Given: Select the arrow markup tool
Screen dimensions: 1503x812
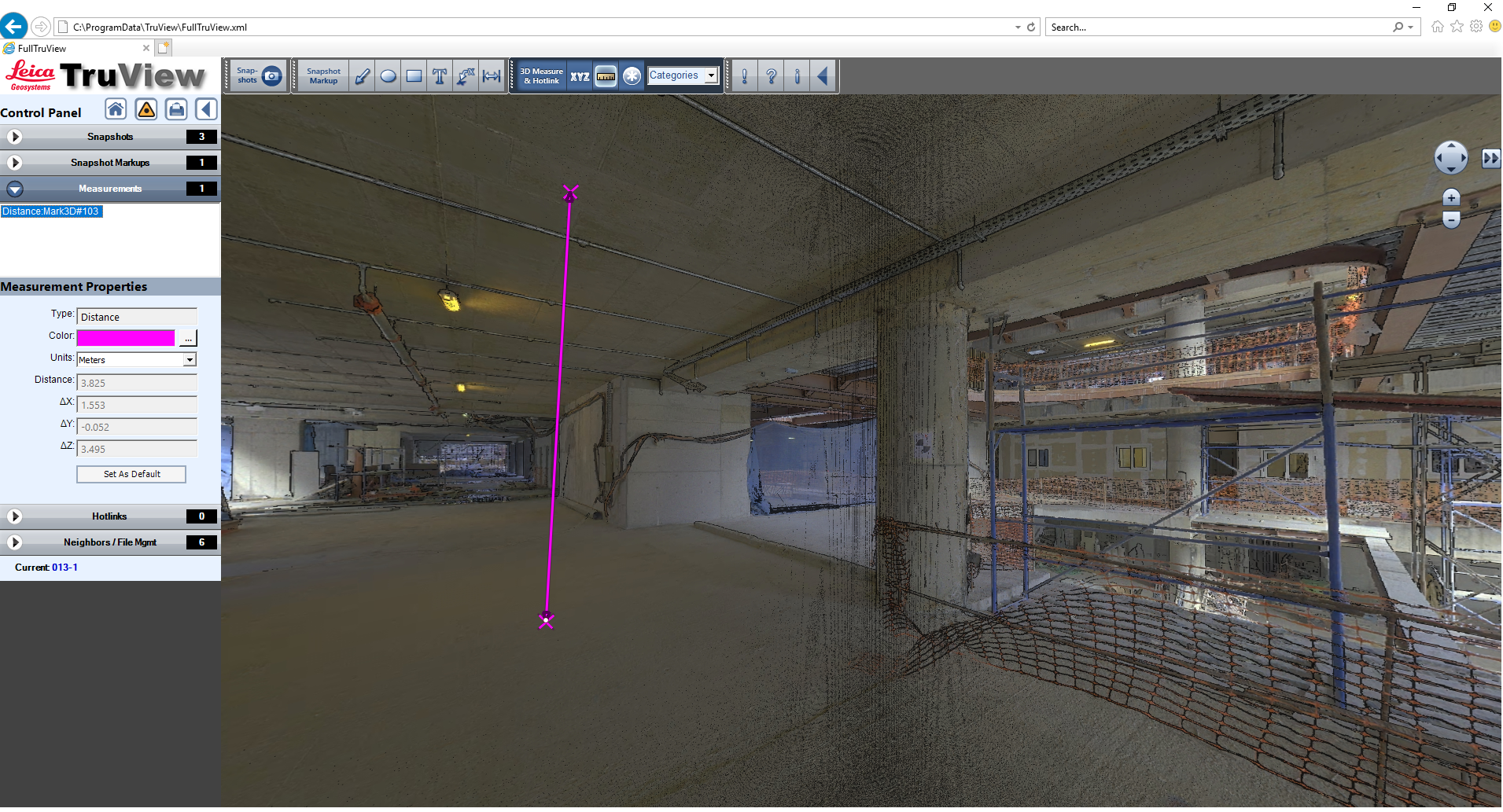Looking at the screenshot, I should (363, 76).
